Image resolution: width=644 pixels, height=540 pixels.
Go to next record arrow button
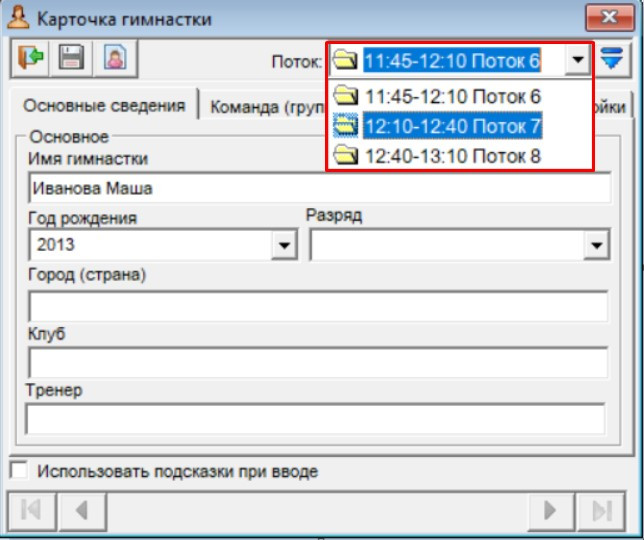point(550,510)
